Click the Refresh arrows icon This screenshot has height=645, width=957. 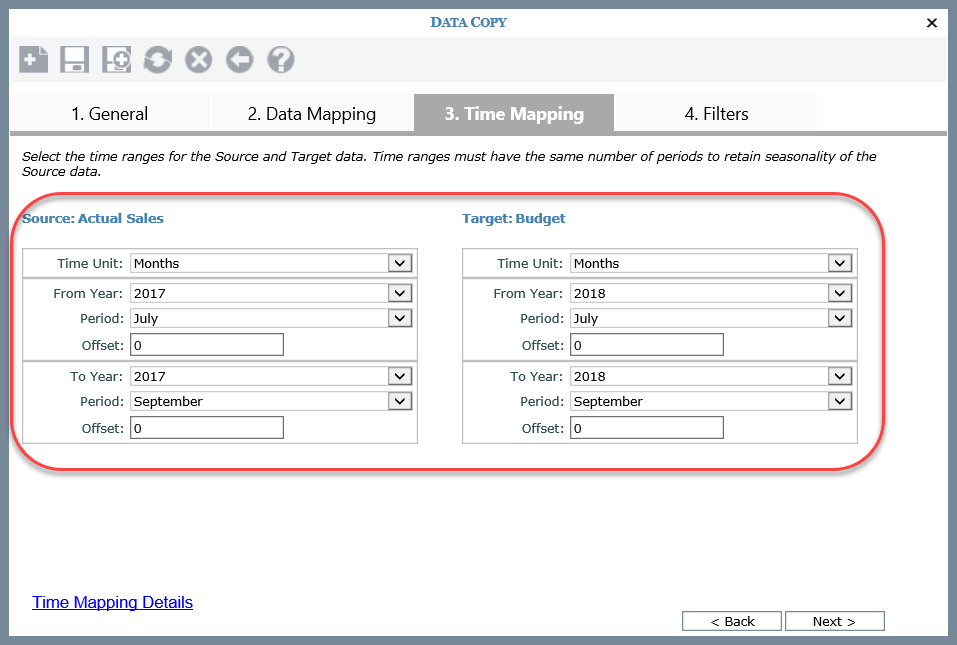(157, 60)
